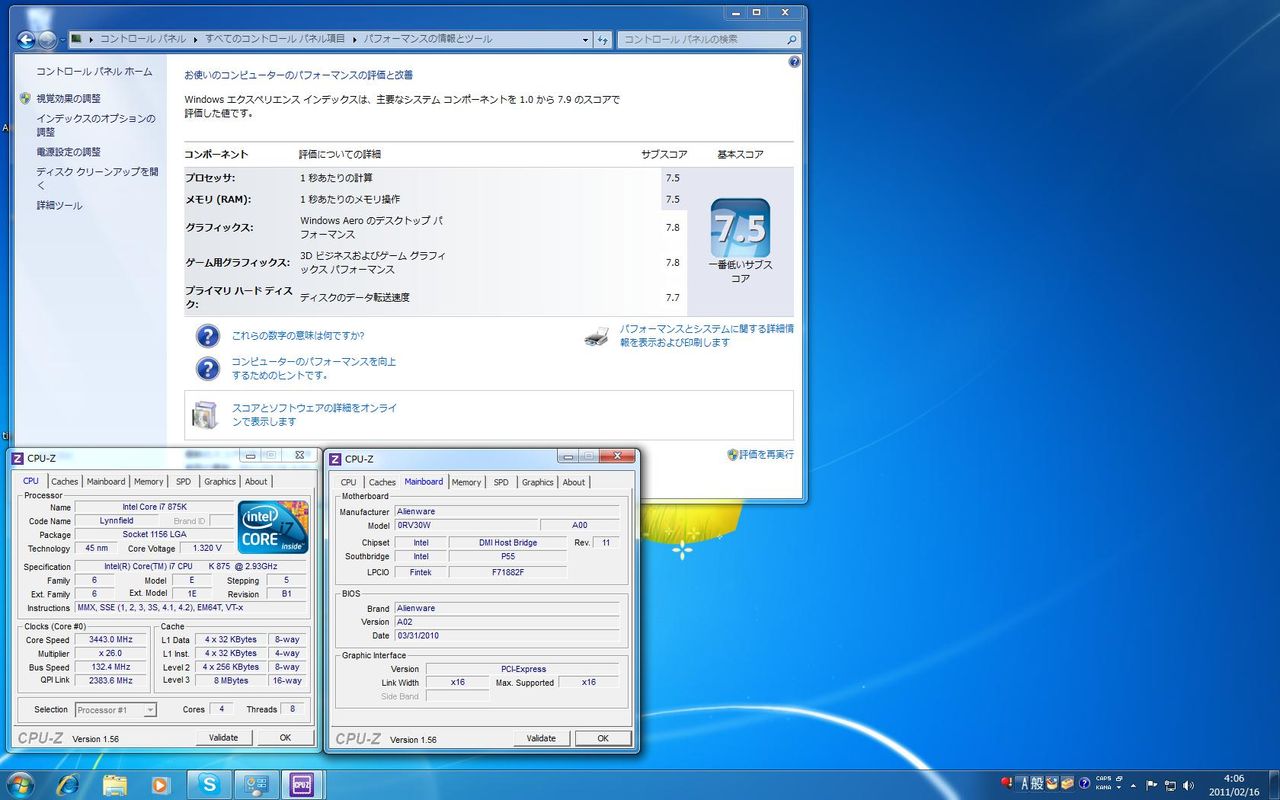Click パフォーマンスの情報とツール breadcrumb
This screenshot has height=800, width=1280.
(427, 40)
